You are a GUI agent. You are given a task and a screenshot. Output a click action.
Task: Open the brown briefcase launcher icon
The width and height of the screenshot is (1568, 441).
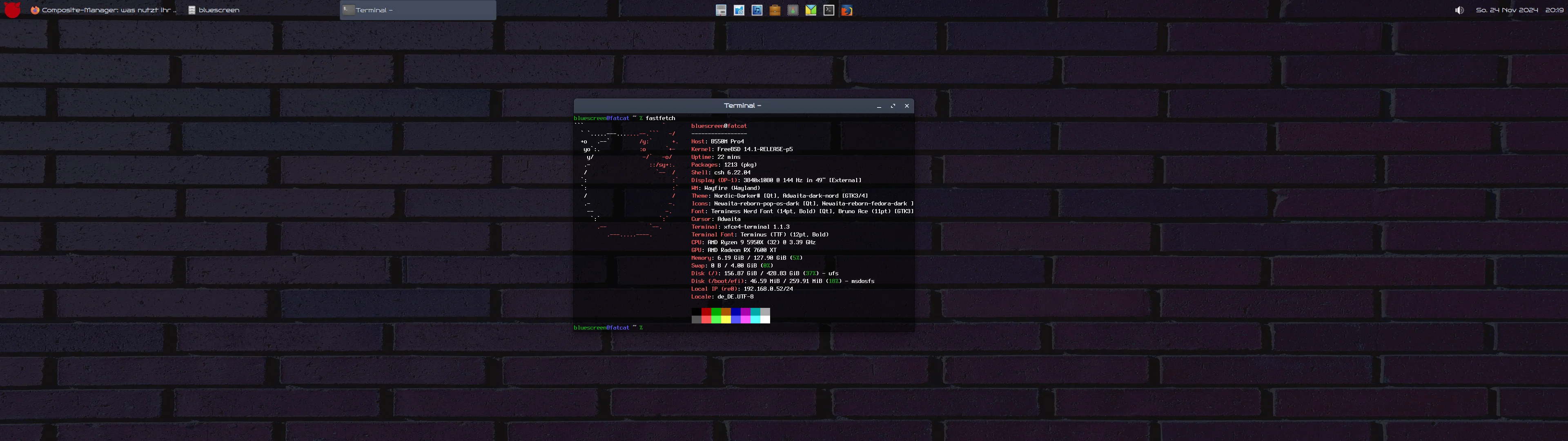[x=775, y=10]
